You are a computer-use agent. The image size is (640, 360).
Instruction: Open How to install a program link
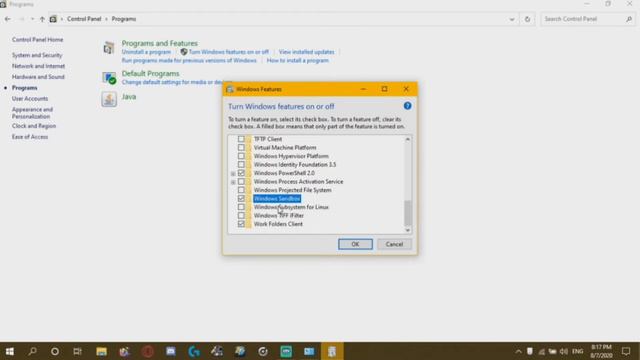298,60
